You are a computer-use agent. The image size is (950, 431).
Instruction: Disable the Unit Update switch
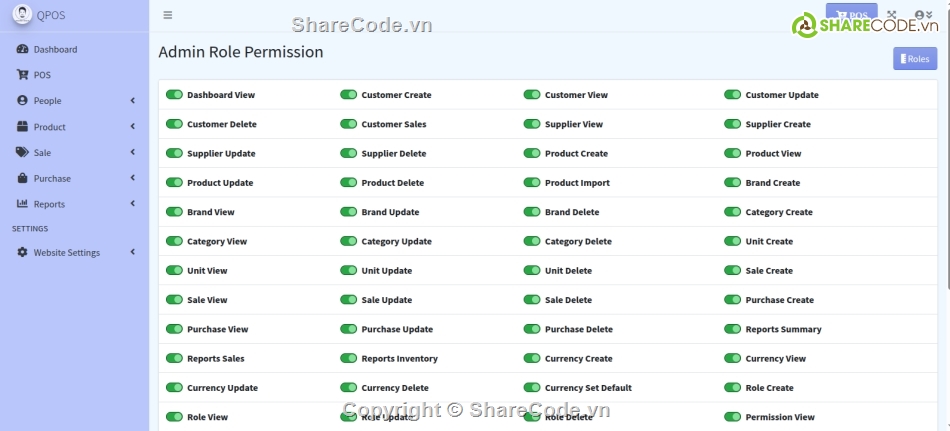(348, 270)
